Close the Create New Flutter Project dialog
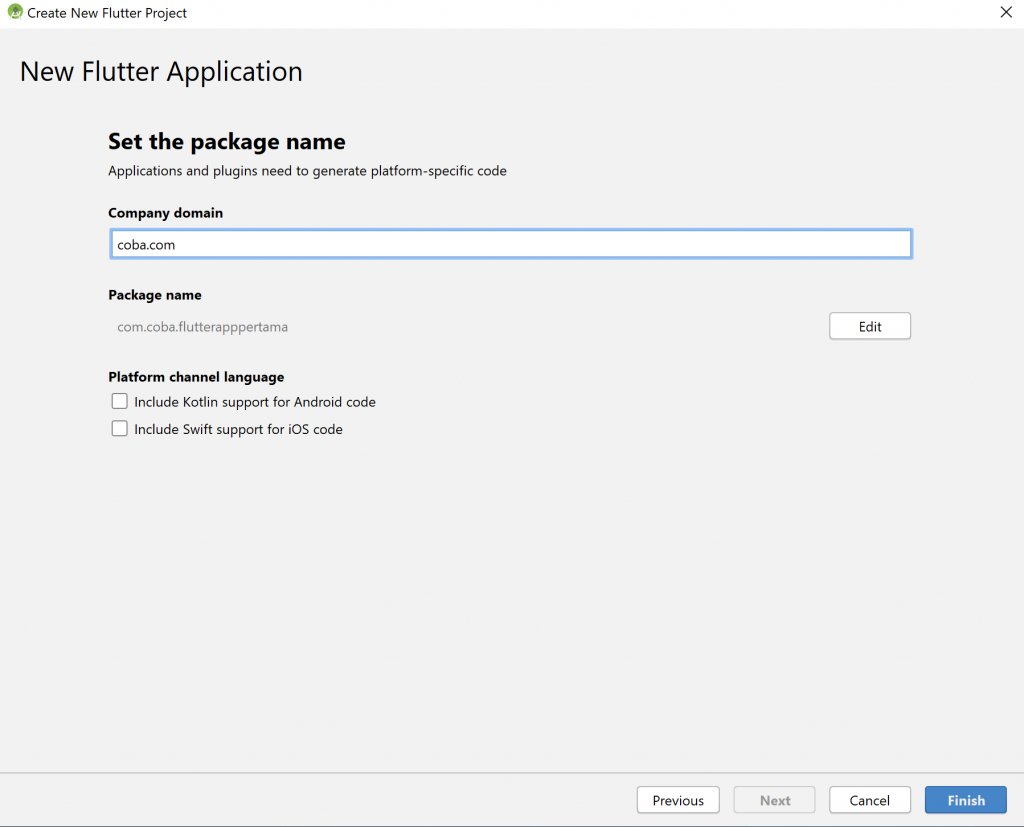 tap(1005, 13)
